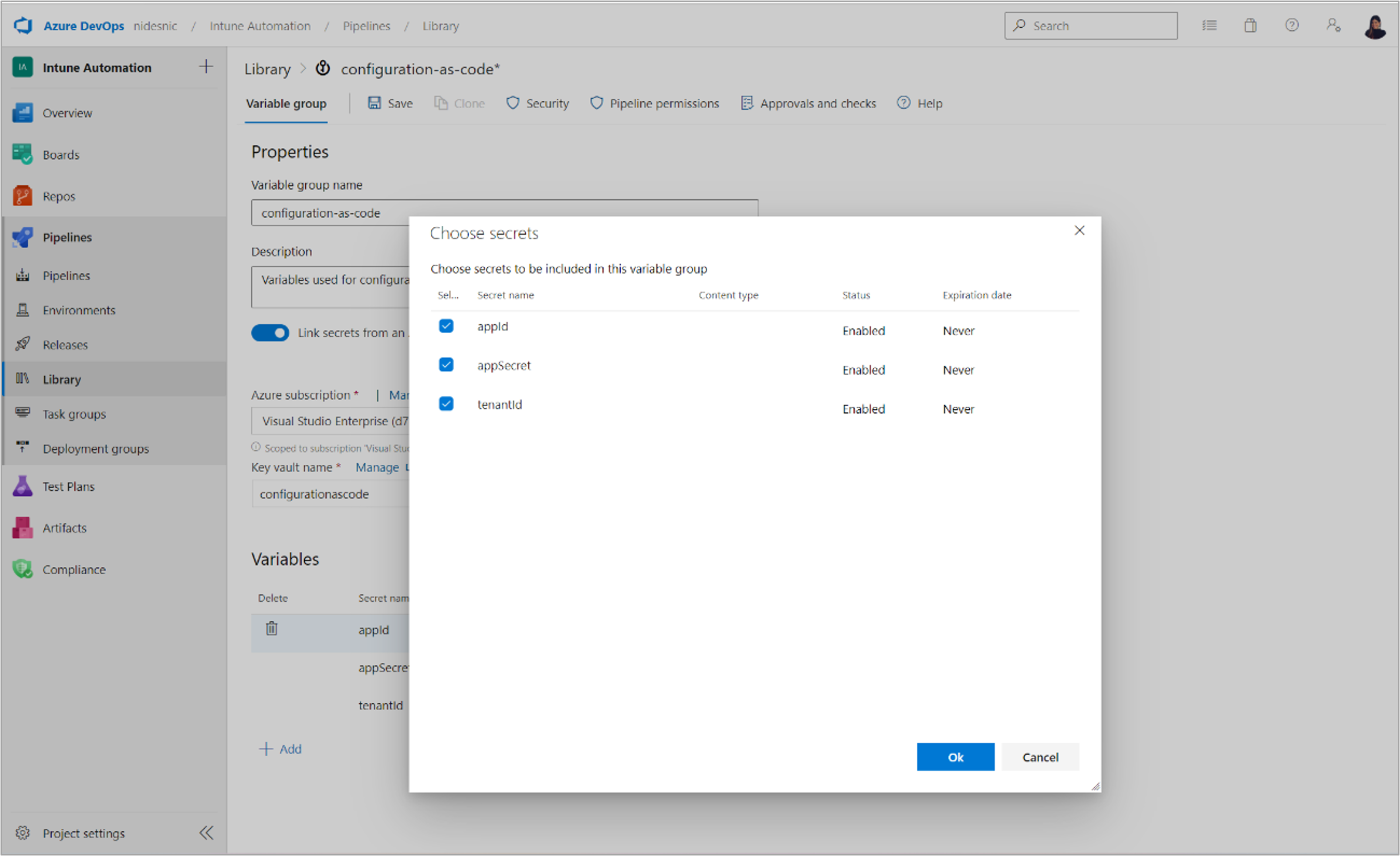Collapse the sidebar with double chevron

coord(206,833)
